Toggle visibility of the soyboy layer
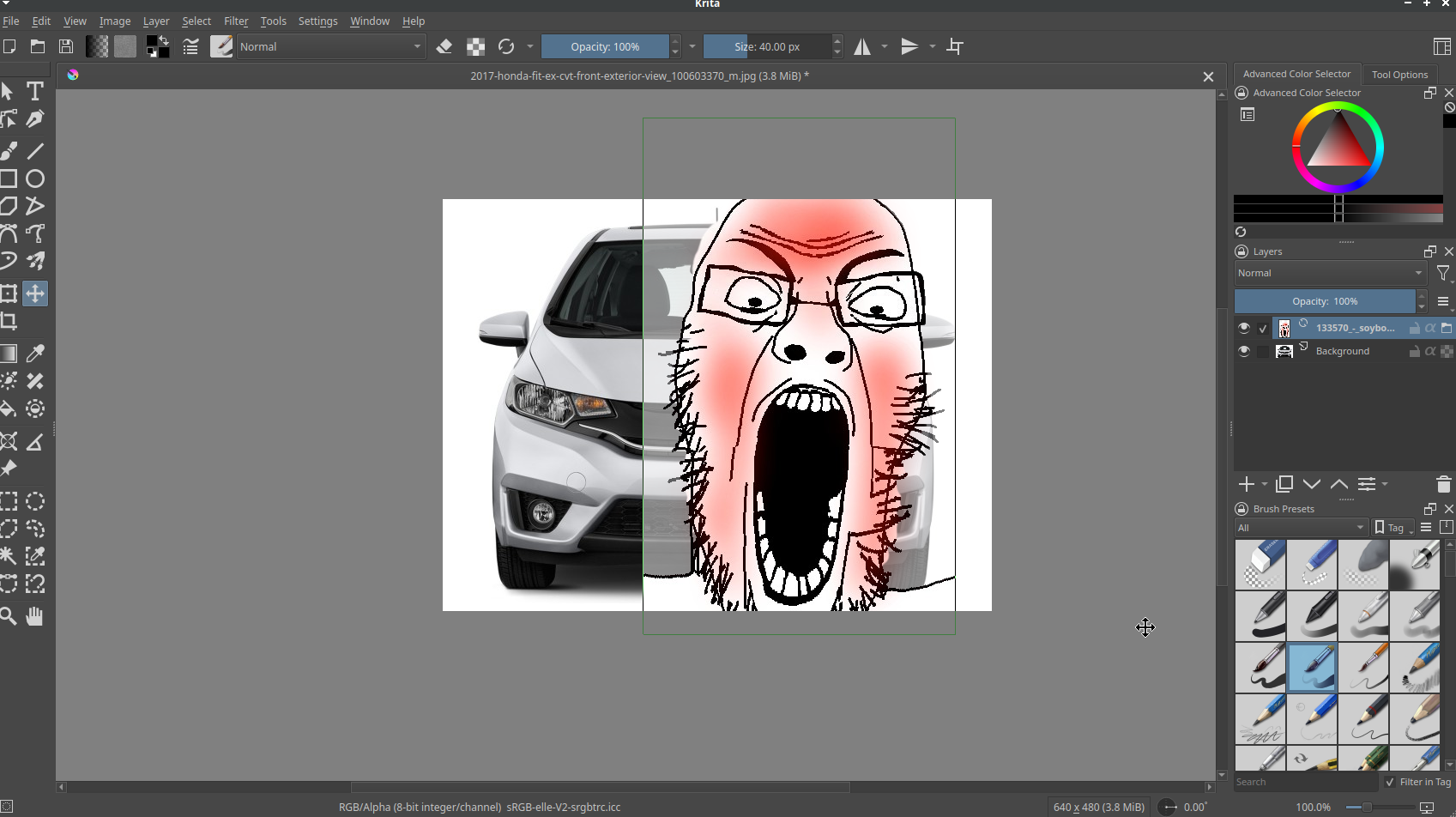 1243,328
